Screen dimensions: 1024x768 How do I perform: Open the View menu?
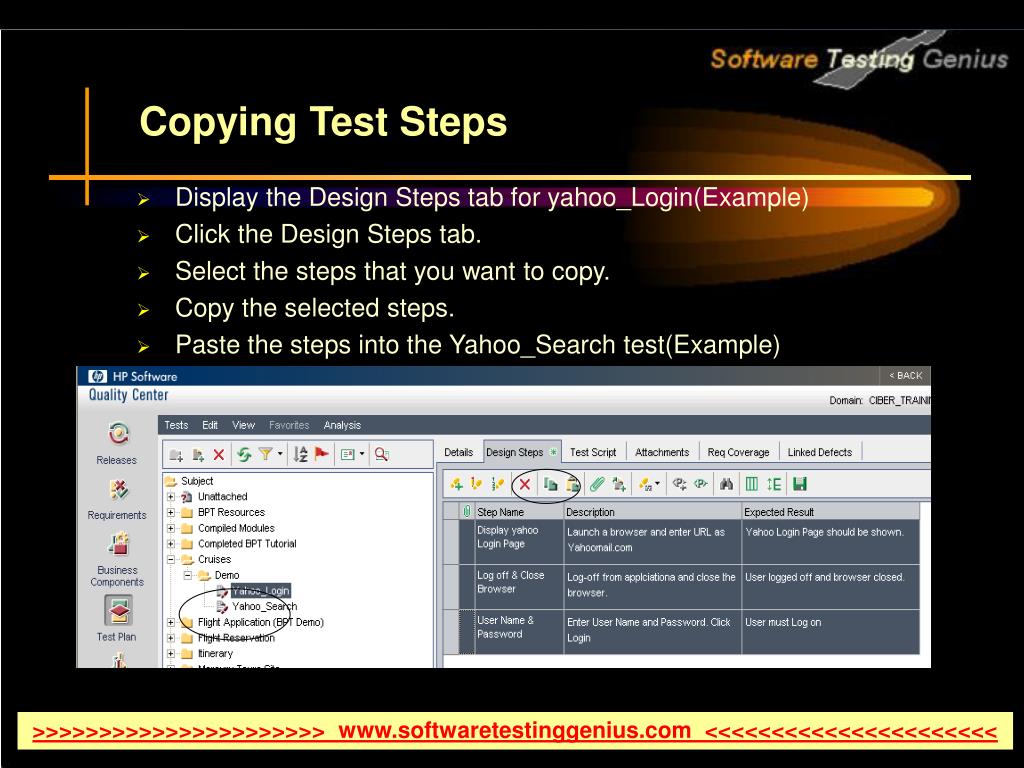point(244,424)
